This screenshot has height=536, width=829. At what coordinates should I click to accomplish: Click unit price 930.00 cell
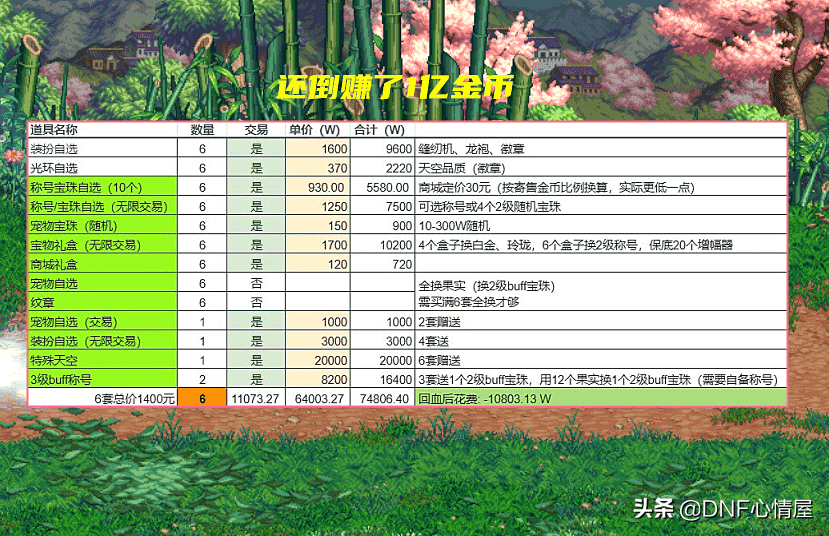pos(318,187)
